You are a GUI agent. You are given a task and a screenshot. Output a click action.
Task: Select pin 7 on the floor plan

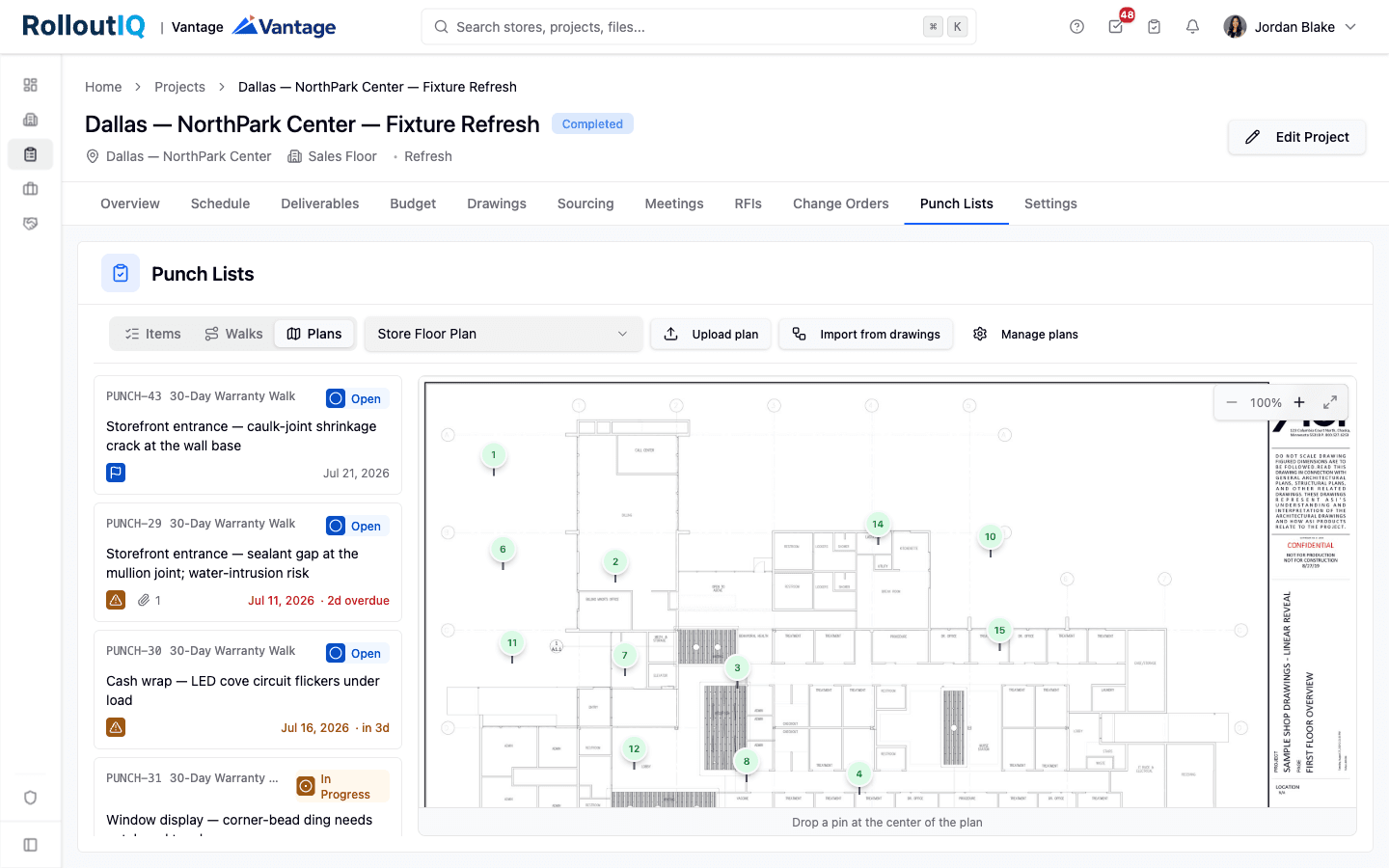(x=625, y=656)
